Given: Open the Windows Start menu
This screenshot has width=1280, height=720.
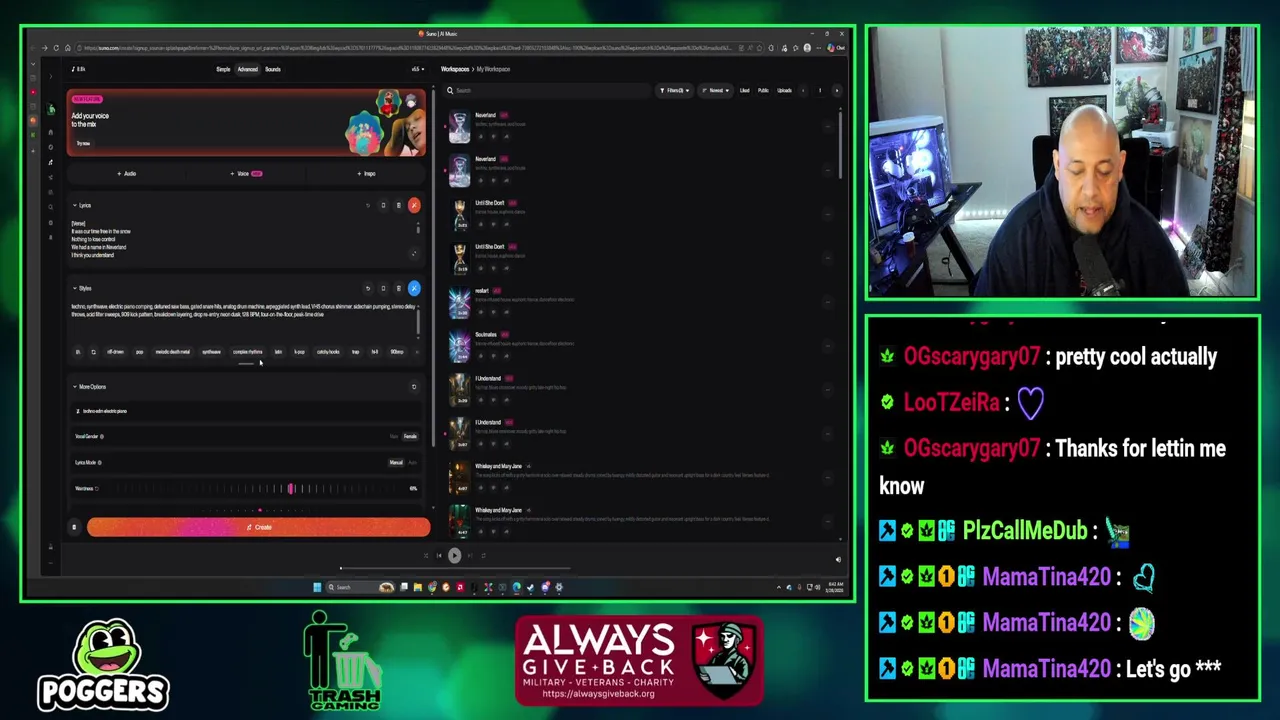Looking at the screenshot, I should click(x=317, y=587).
